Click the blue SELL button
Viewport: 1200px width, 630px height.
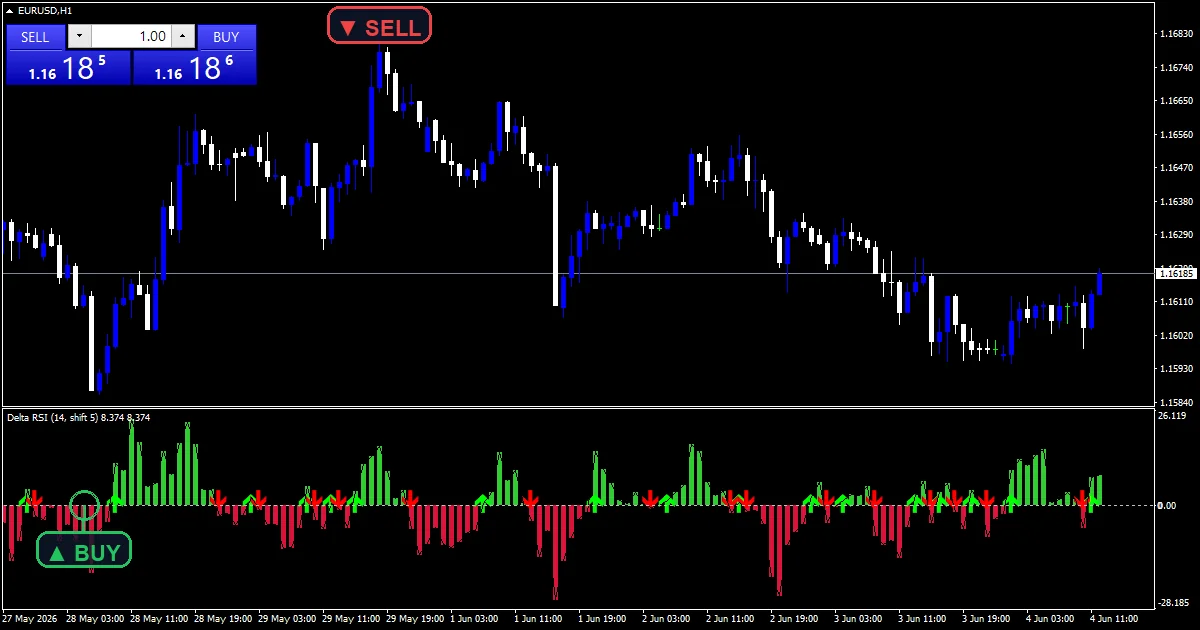click(x=35, y=37)
